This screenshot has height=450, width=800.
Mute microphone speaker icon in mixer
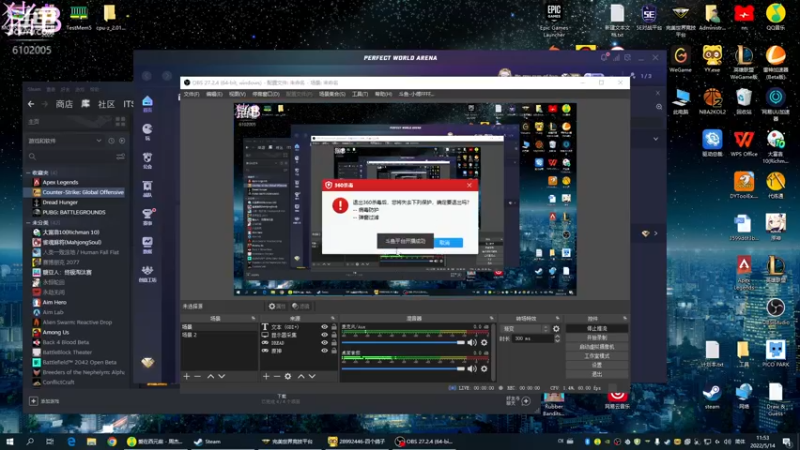point(472,342)
